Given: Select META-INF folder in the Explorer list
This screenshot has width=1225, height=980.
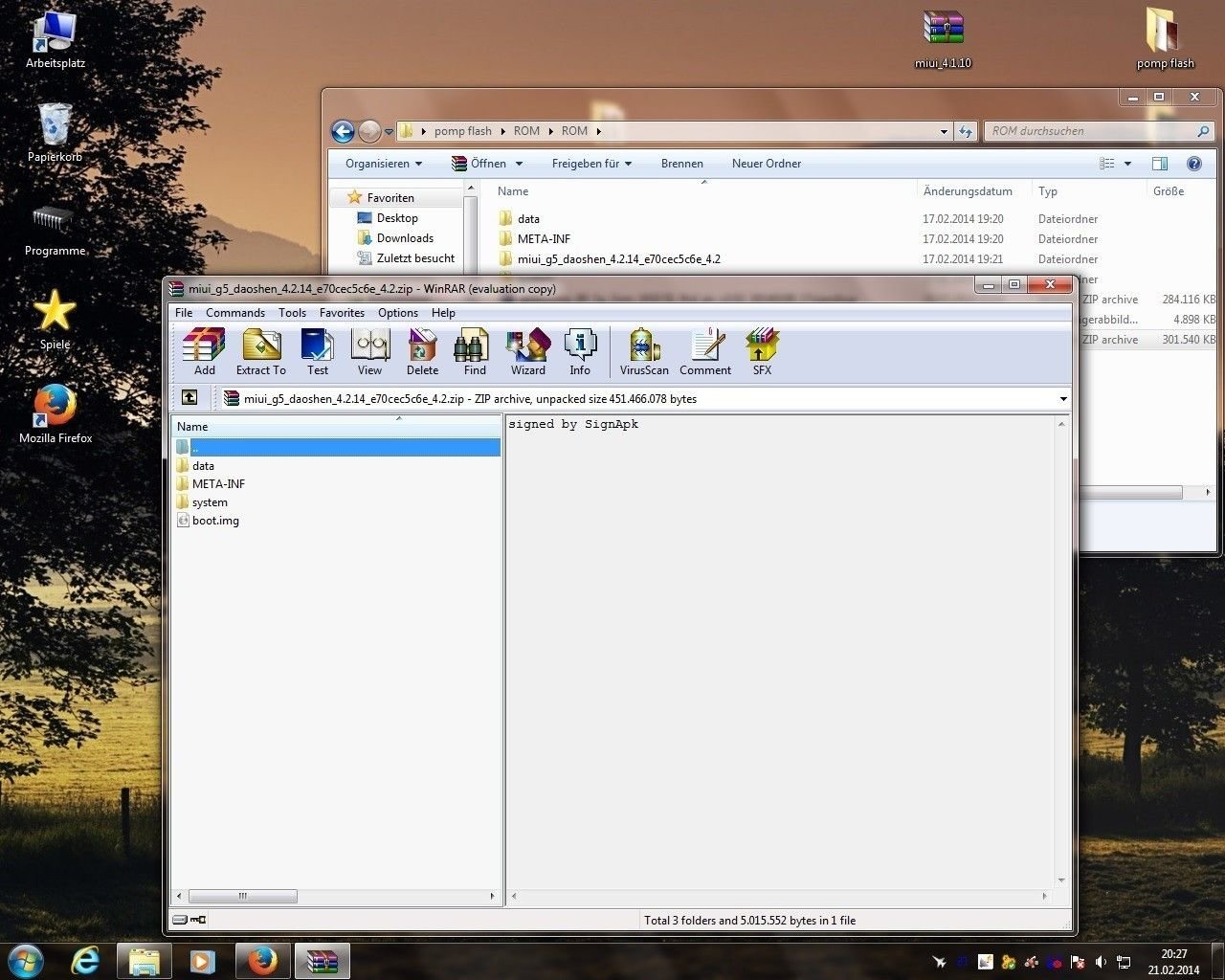Looking at the screenshot, I should [534, 239].
